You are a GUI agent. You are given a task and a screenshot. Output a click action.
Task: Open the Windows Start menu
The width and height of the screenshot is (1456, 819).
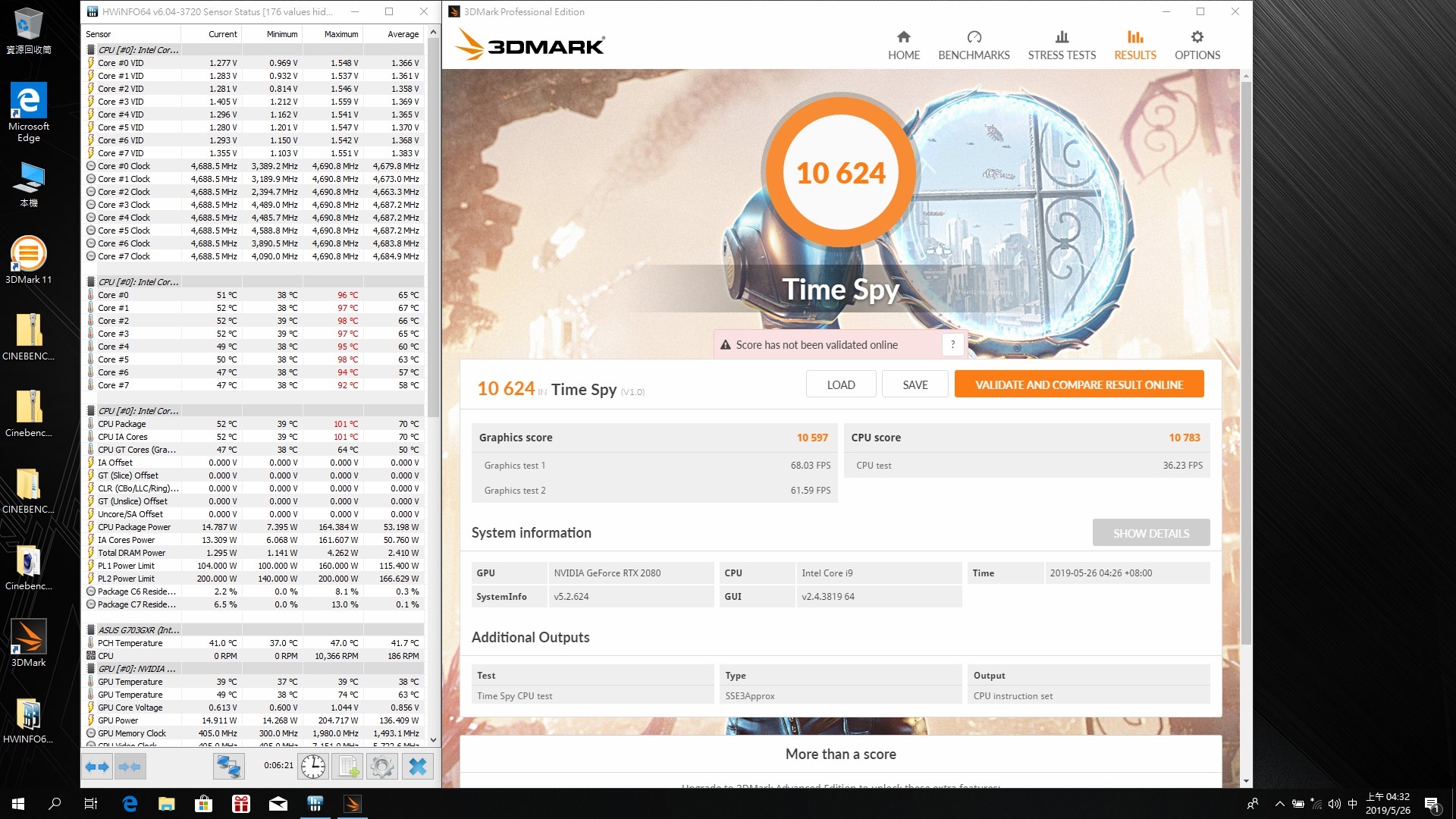[18, 804]
